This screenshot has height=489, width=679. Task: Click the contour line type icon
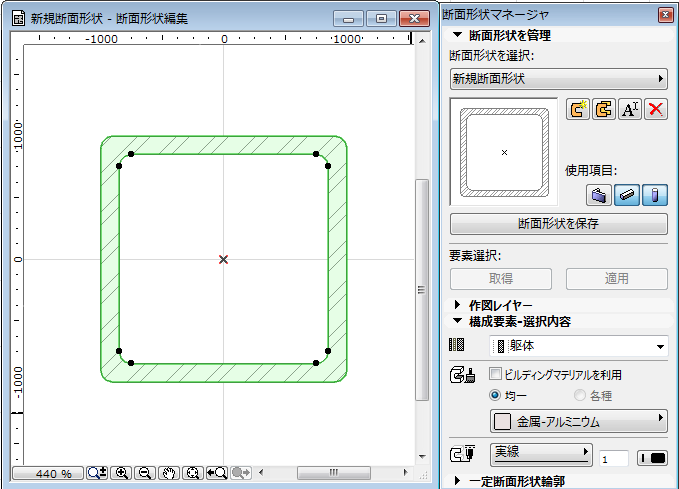click(462, 454)
